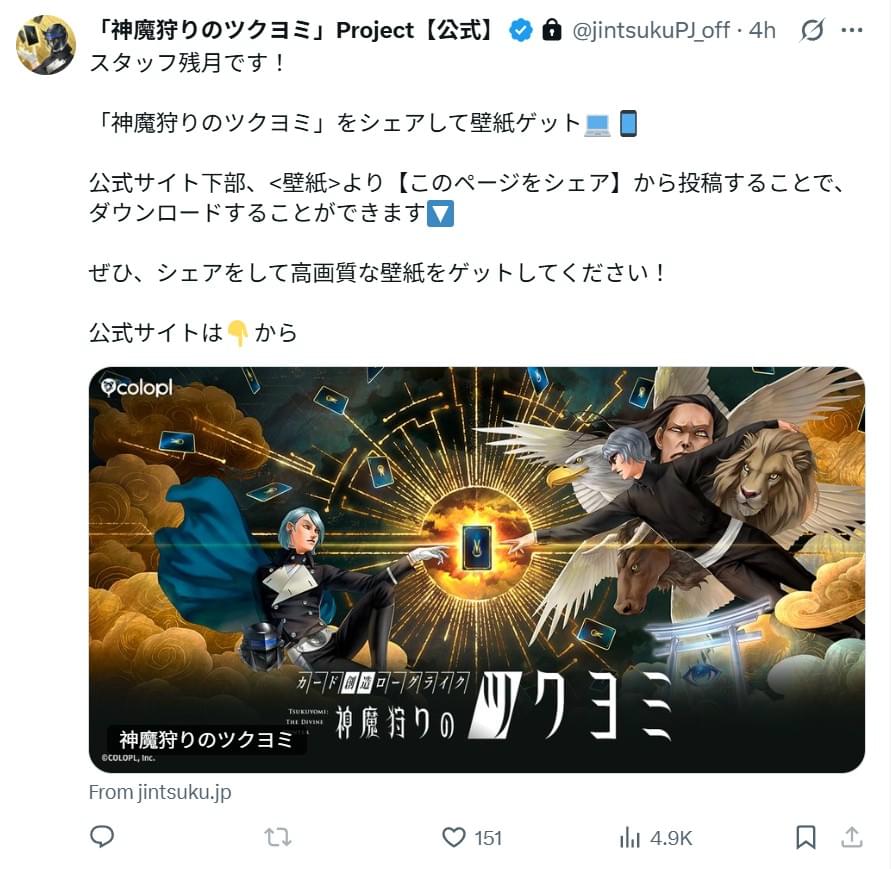The width and height of the screenshot is (894, 869).
Task: Open the Tsukuyomi link card image
Action: coord(477,570)
